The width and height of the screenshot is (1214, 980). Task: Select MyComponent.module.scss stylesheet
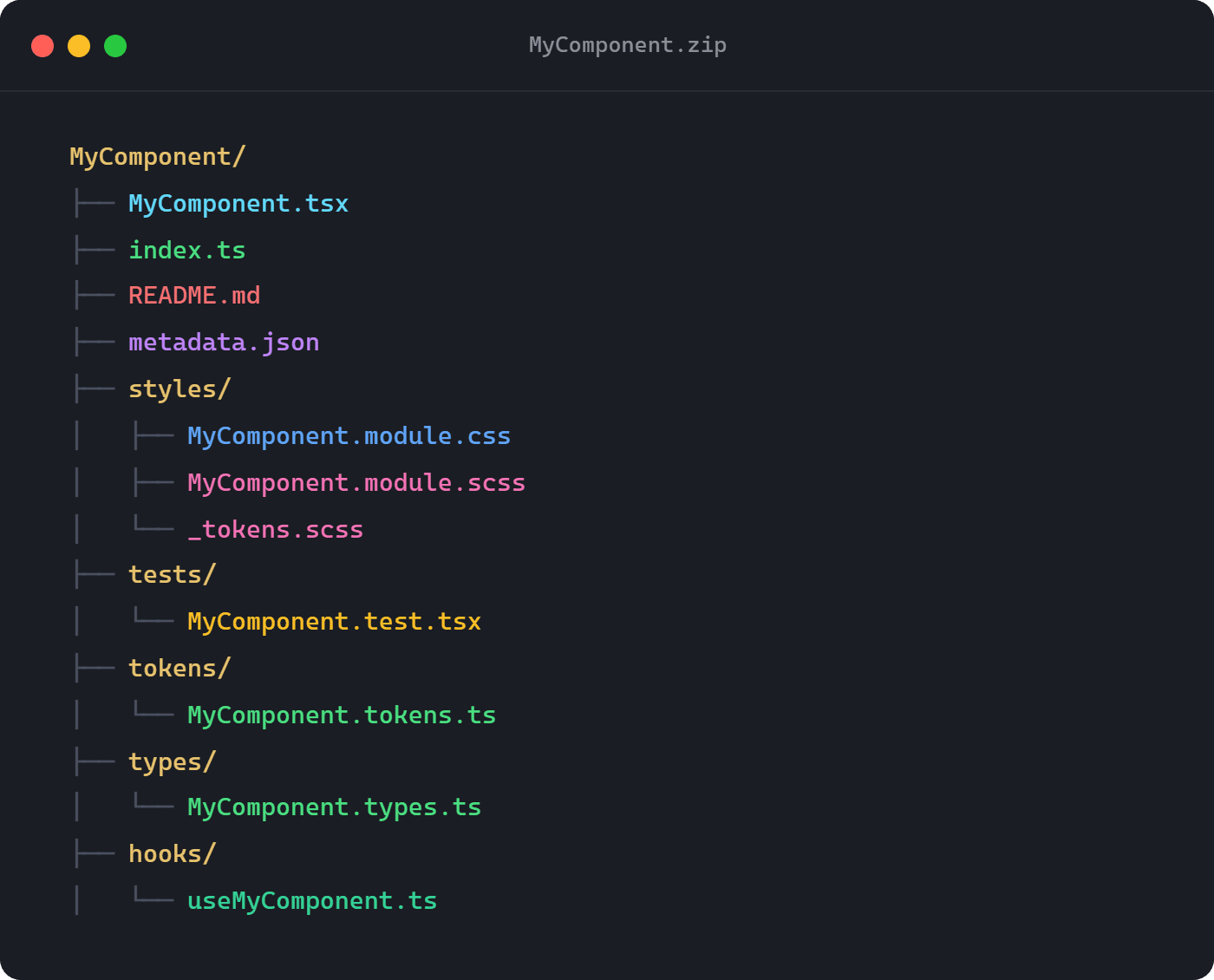356,482
